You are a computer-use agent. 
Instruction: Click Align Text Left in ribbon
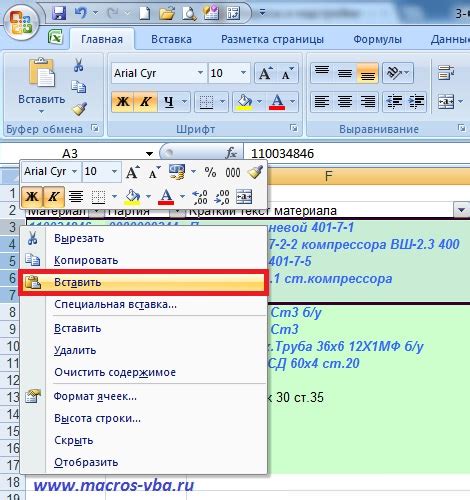pyautogui.click(x=322, y=101)
